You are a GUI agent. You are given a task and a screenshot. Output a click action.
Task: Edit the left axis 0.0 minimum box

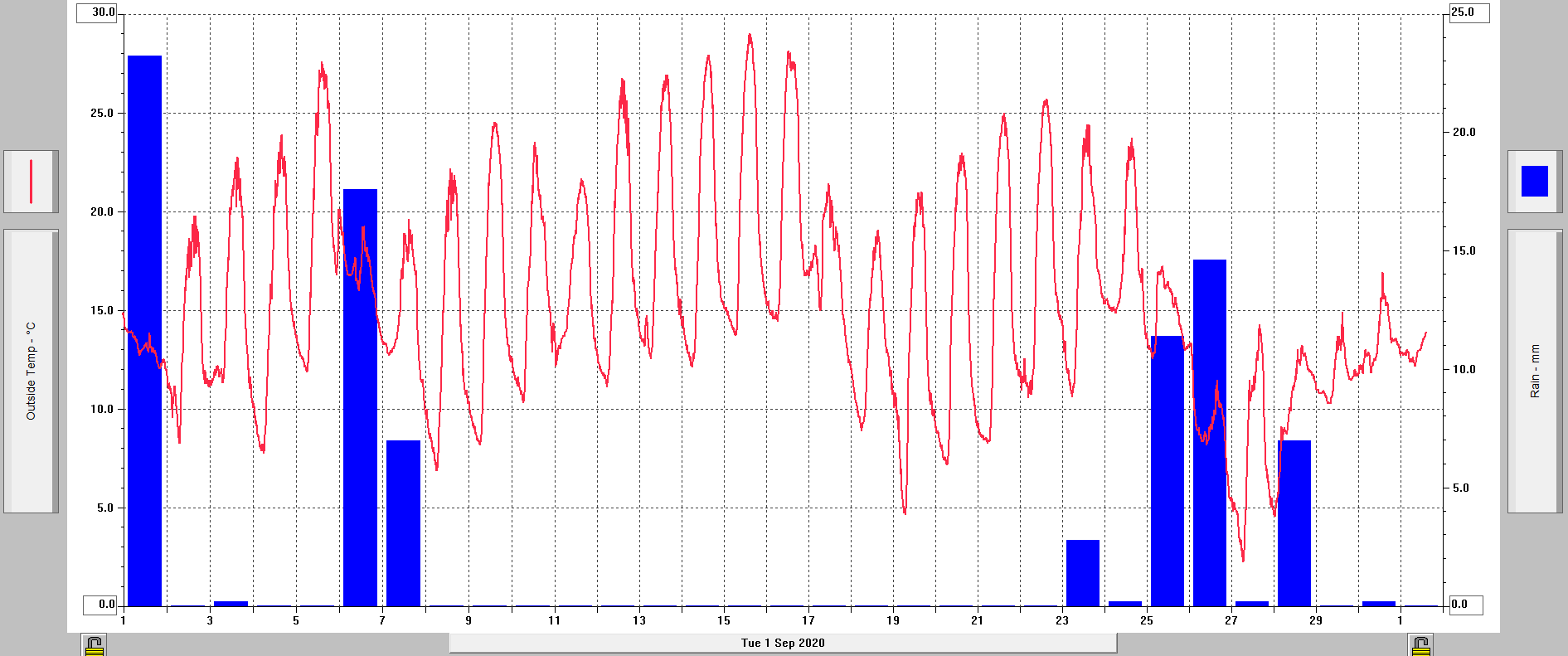coord(101,605)
